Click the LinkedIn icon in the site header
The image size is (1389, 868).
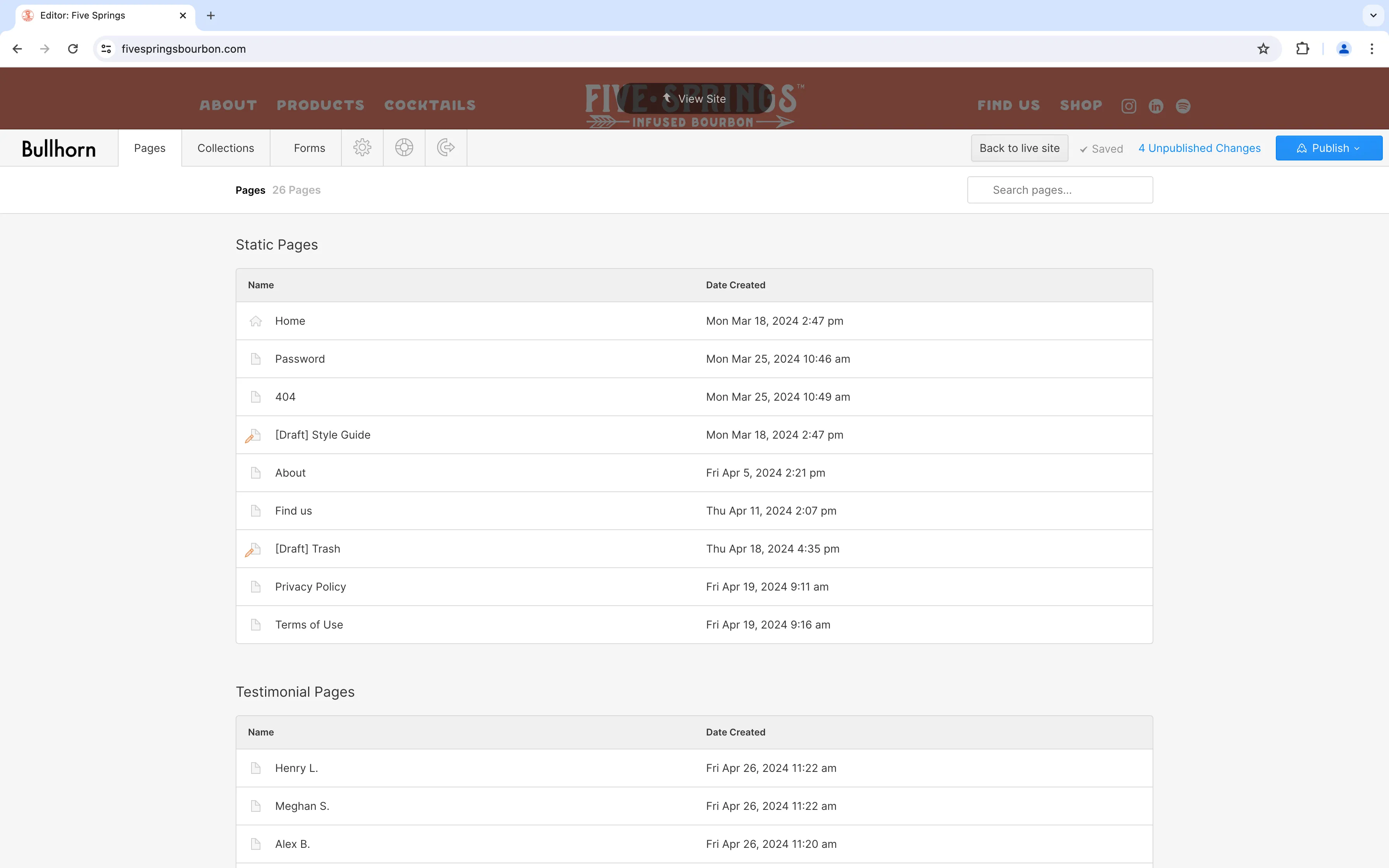coord(1155,106)
